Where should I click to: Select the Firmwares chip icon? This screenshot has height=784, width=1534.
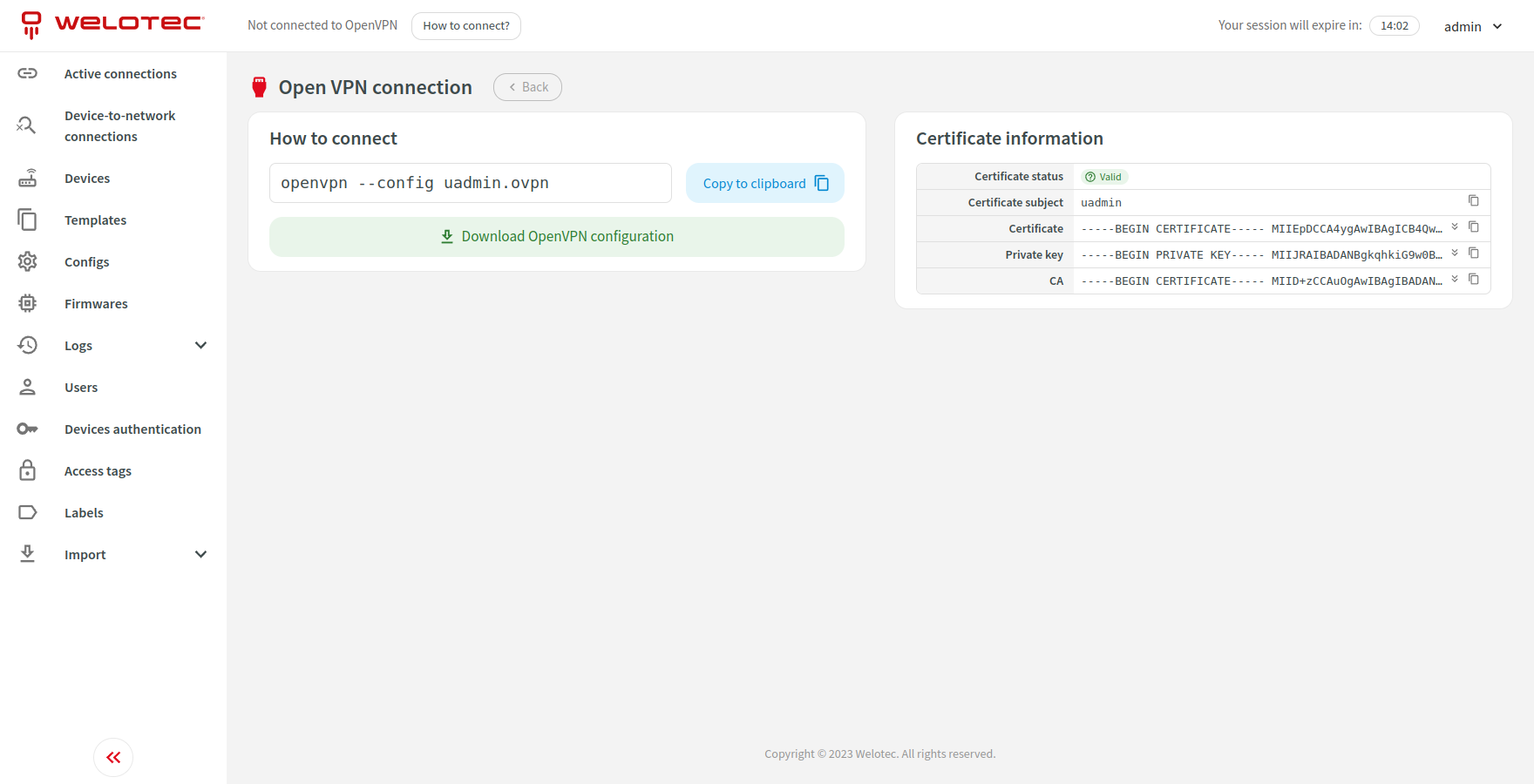point(28,303)
